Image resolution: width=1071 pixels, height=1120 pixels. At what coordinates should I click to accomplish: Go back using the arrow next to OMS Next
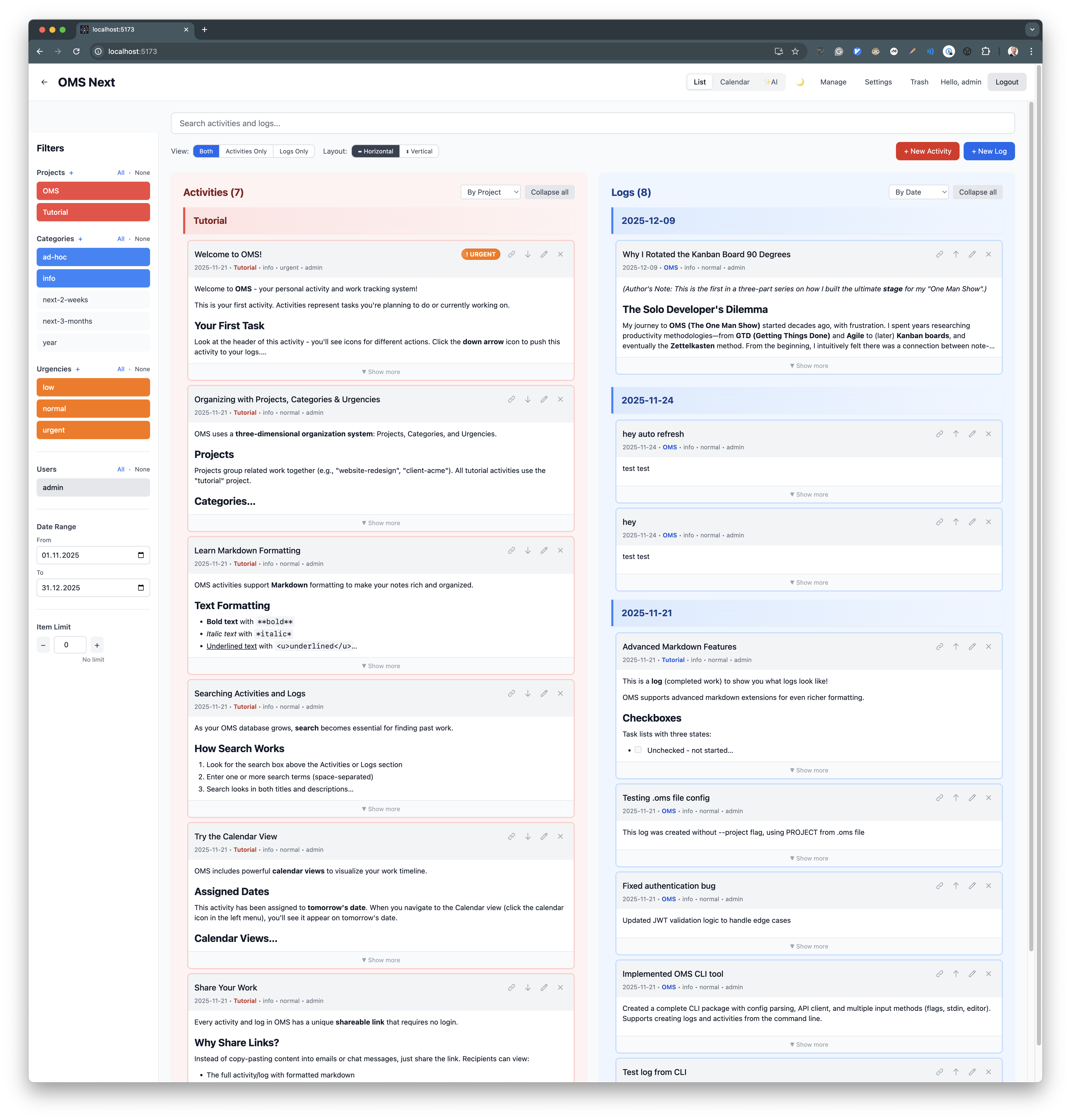[45, 82]
